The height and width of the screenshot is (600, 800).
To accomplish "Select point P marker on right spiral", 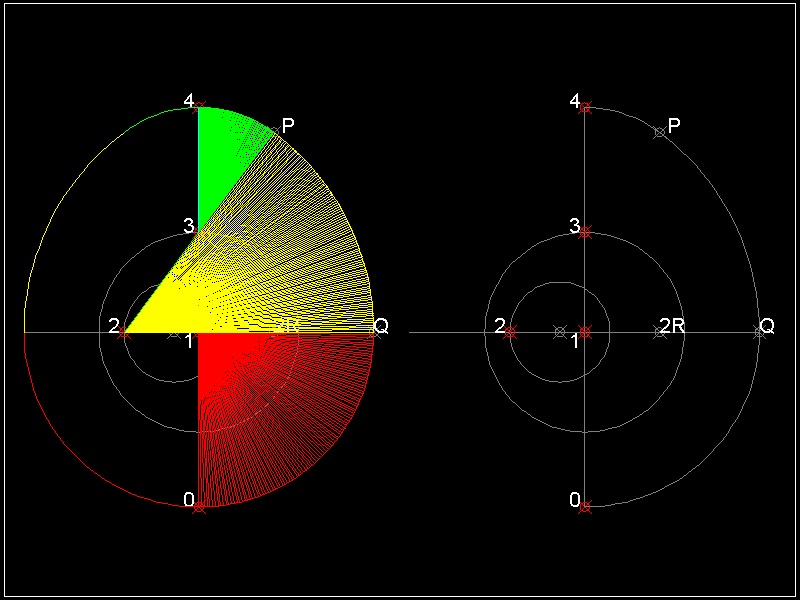I will click(659, 132).
